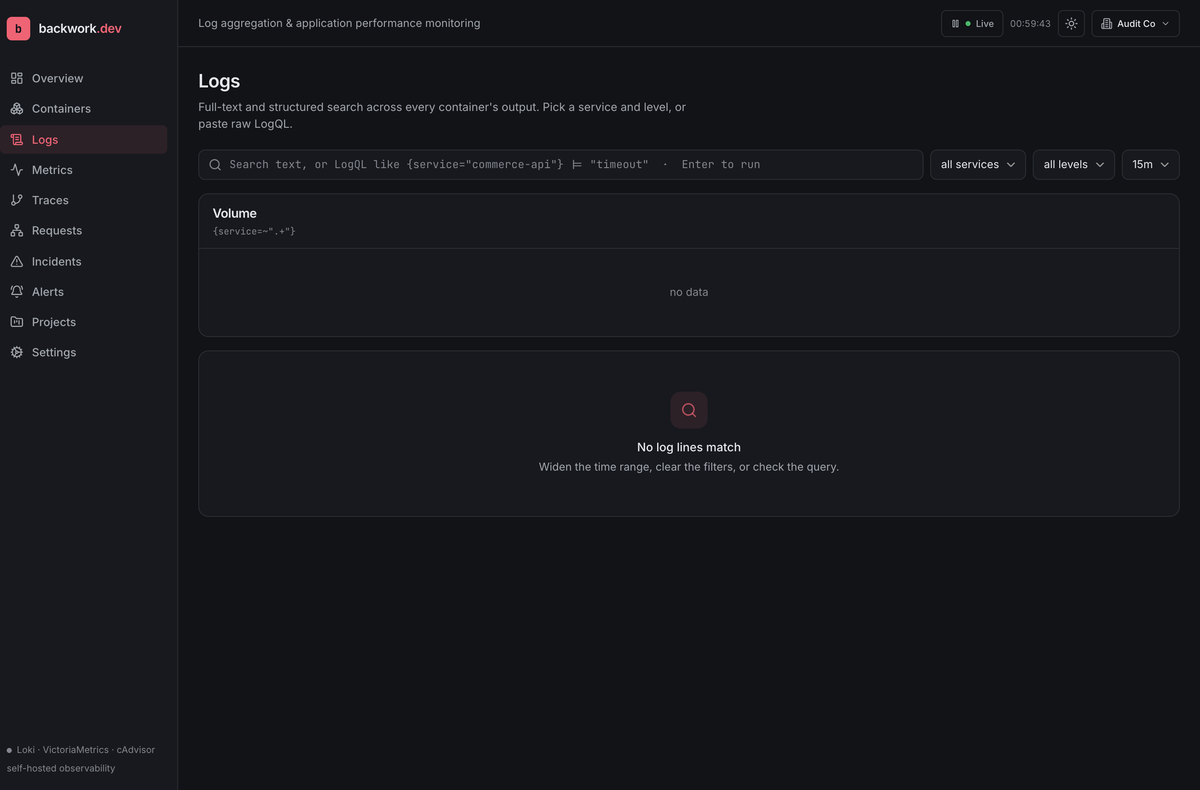Viewport: 1200px width, 790px height.
Task: Click the Widen the time range hint text
Action: pyautogui.click(x=689, y=467)
